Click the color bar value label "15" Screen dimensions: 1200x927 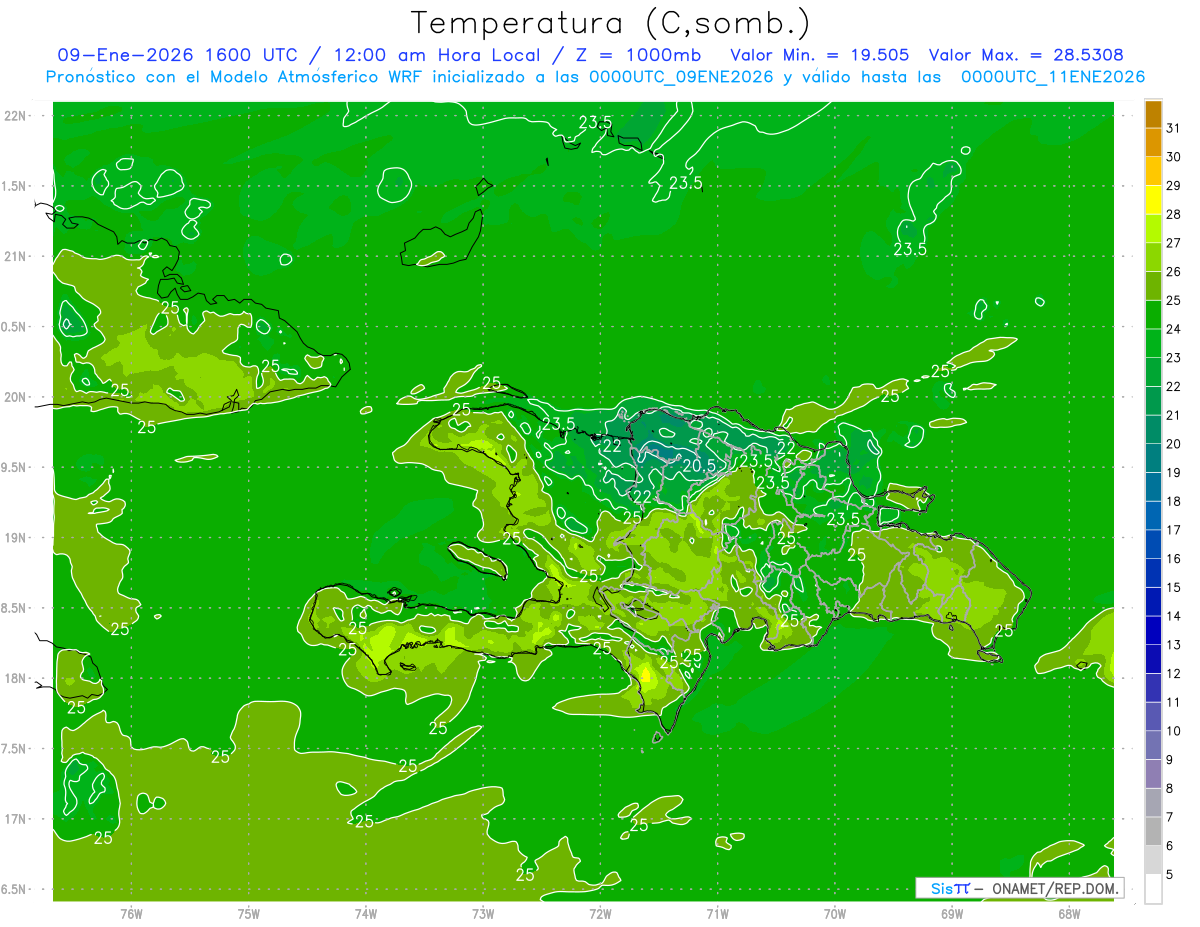(x=1174, y=587)
